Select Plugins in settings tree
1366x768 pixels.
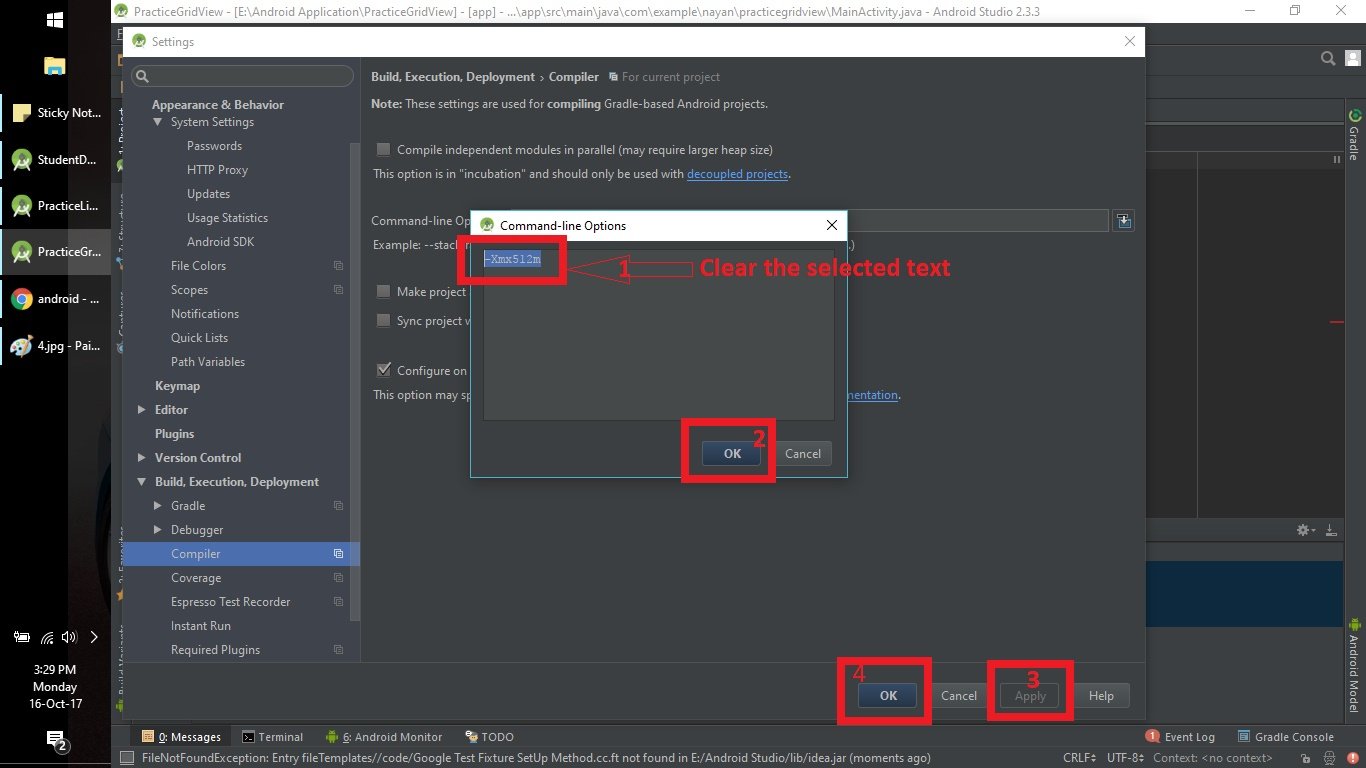(x=174, y=434)
